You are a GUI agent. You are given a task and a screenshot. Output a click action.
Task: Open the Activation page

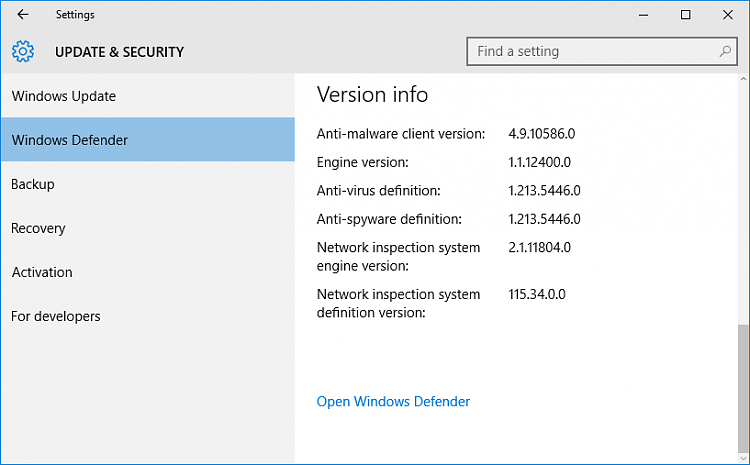pyautogui.click(x=148, y=272)
